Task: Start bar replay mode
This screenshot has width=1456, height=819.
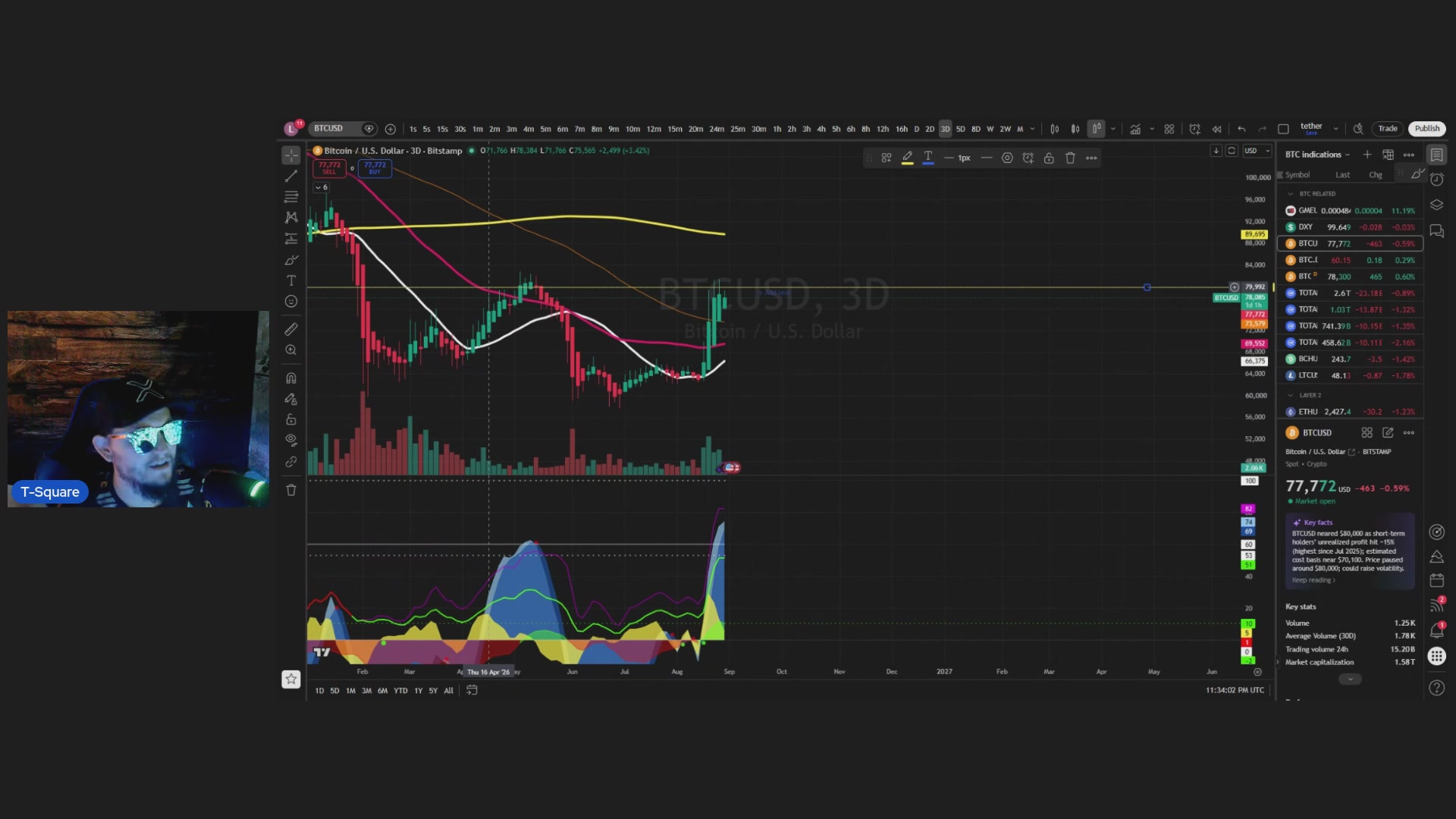Action: coord(1216,129)
